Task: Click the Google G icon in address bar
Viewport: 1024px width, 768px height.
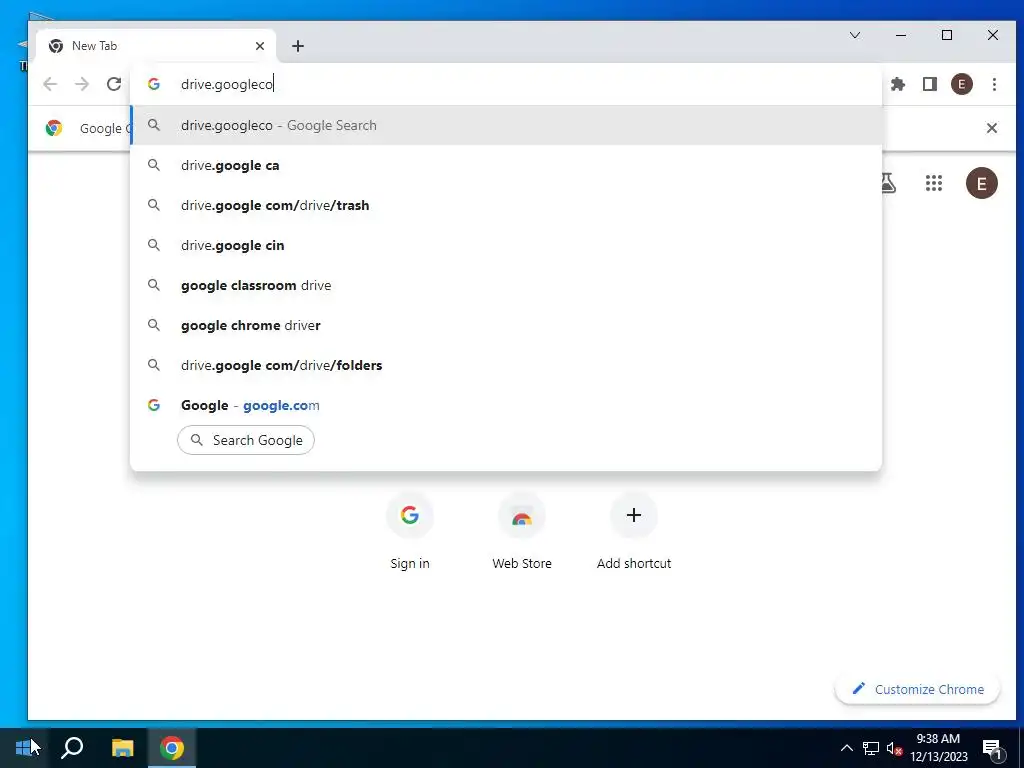Action: pyautogui.click(x=153, y=84)
